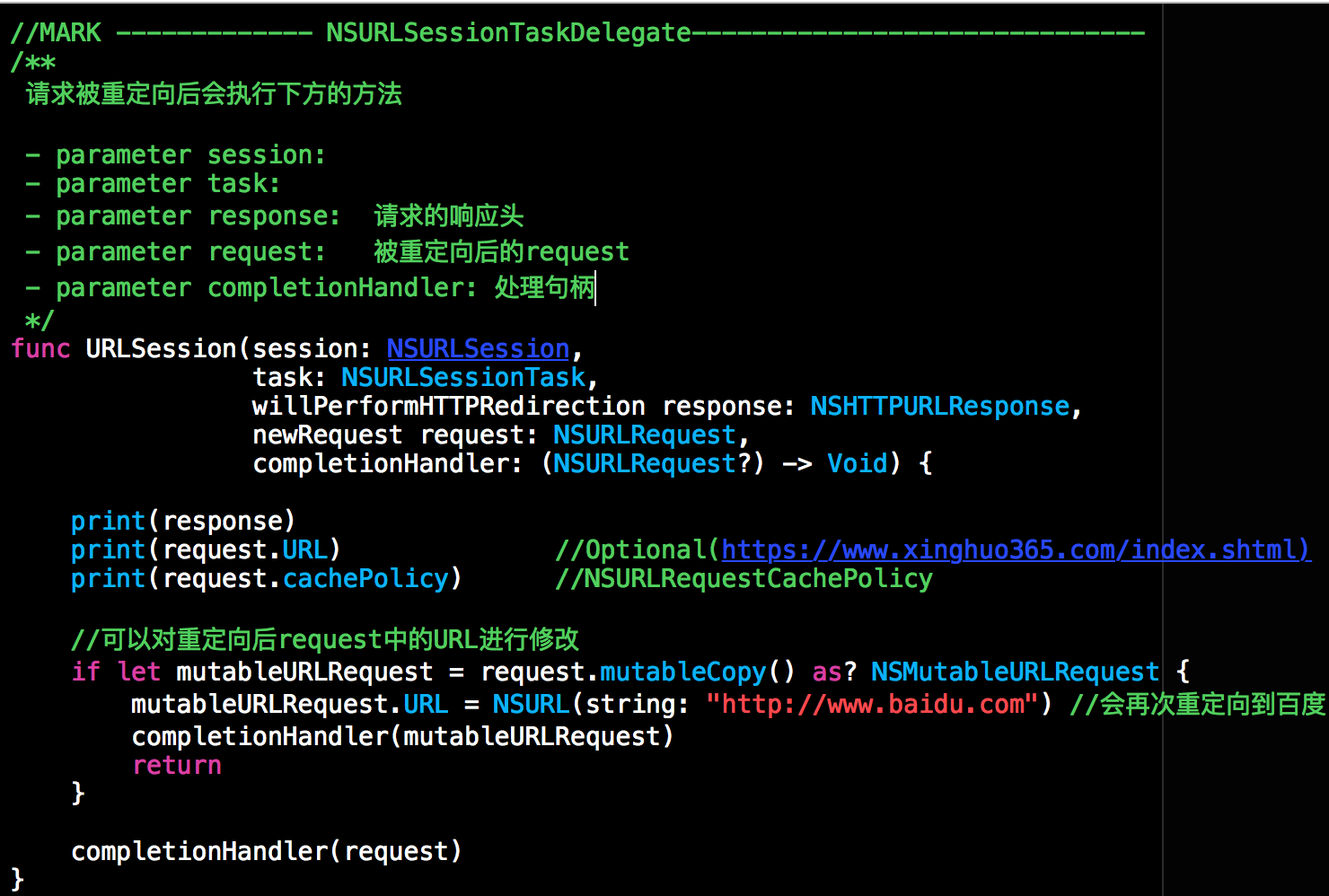Click the underlined NSURLSession type link
This screenshot has height=896, width=1329.
(478, 348)
